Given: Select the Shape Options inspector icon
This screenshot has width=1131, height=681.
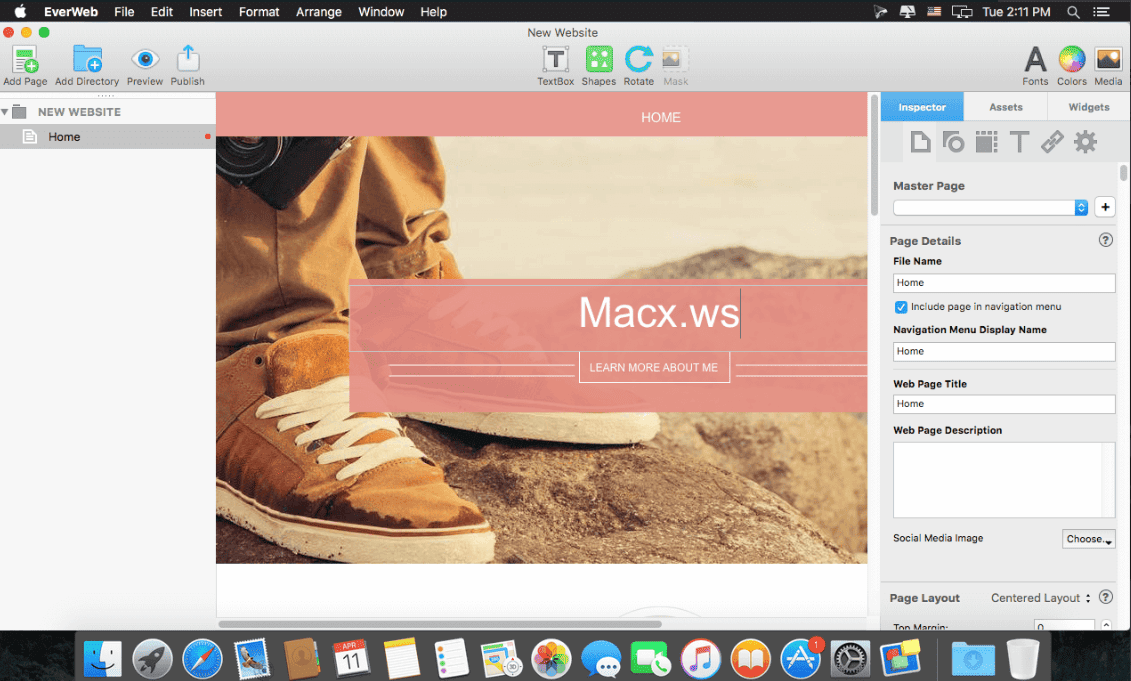Looking at the screenshot, I should [954, 142].
